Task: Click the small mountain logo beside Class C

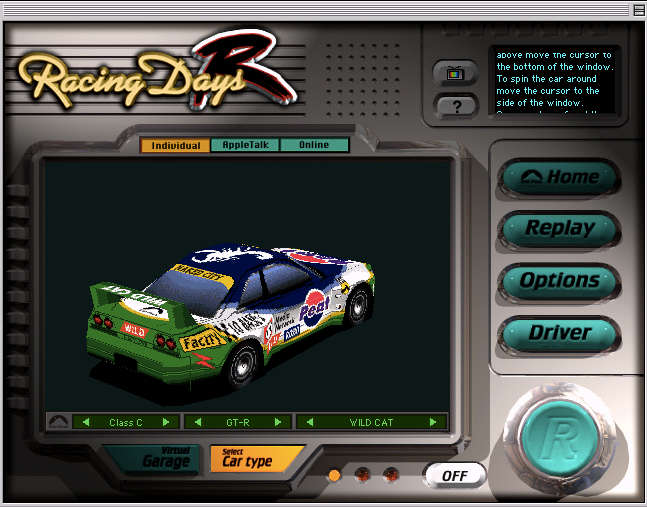Action: pos(59,422)
